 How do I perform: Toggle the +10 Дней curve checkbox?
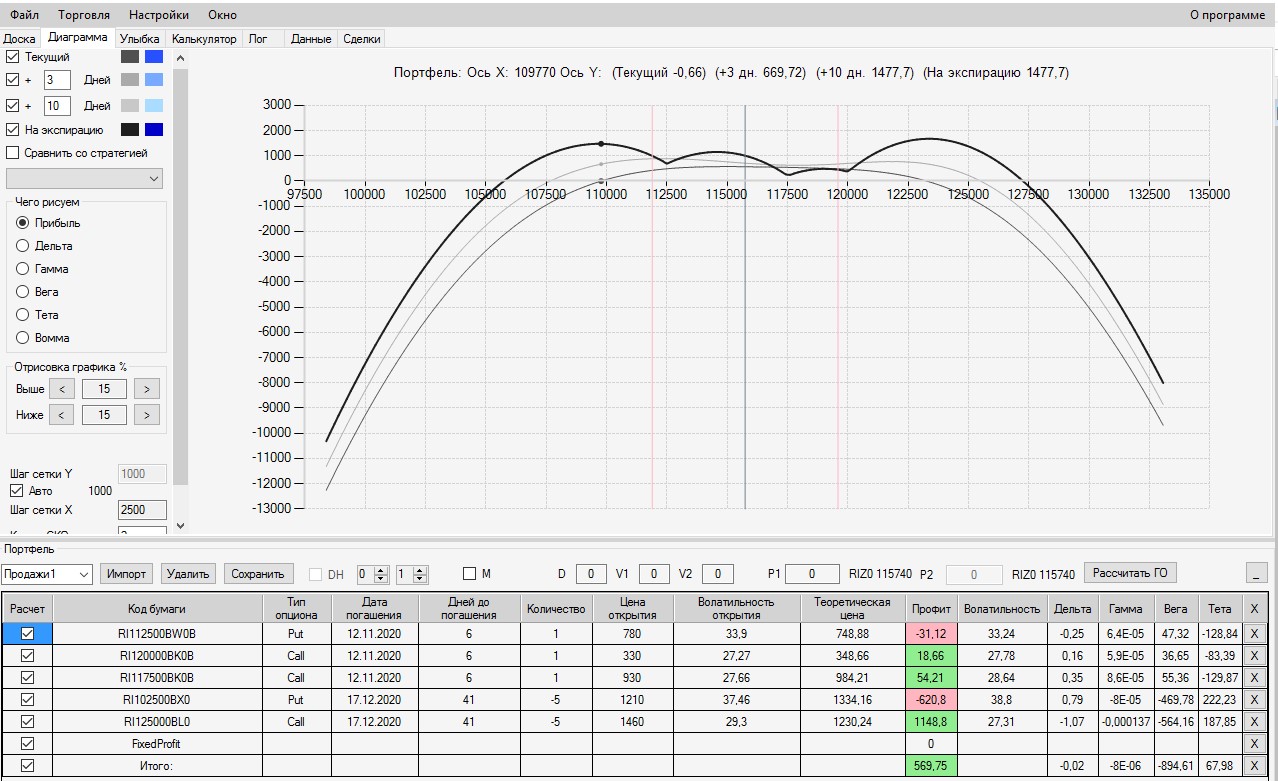(x=13, y=105)
